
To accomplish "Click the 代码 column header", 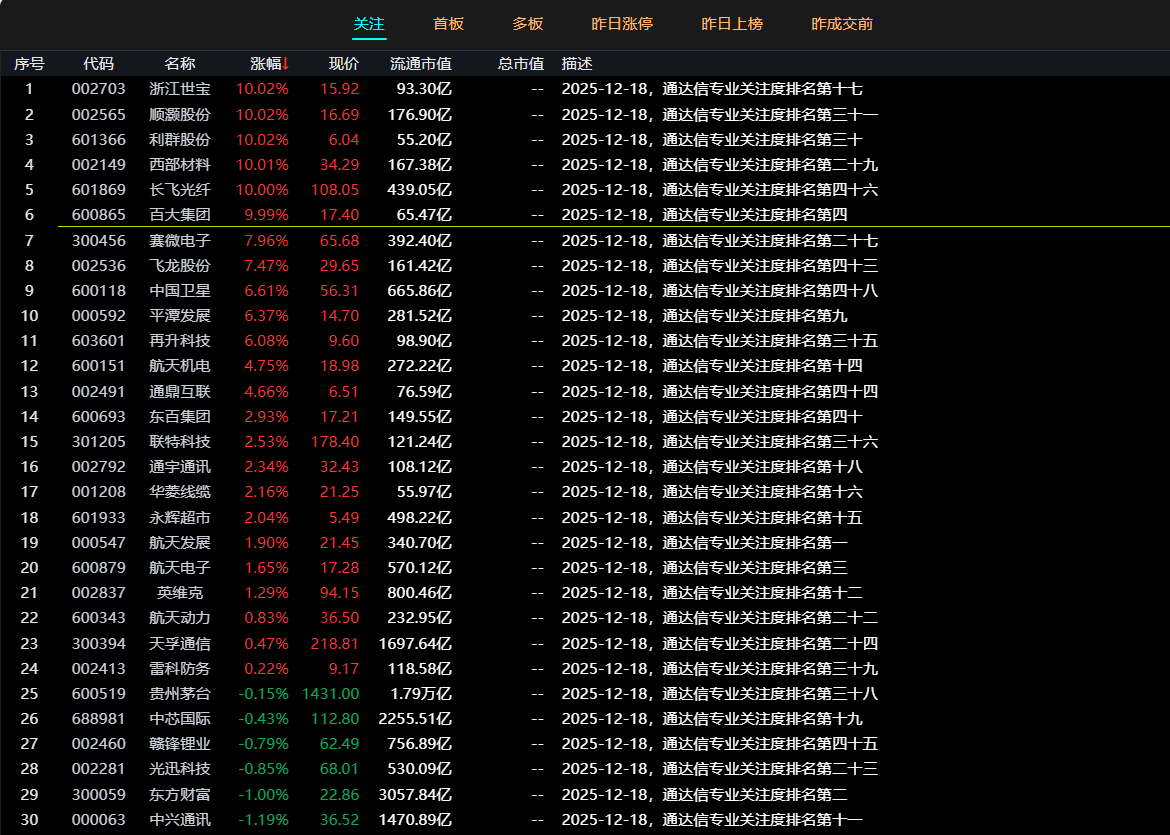I will click(99, 64).
